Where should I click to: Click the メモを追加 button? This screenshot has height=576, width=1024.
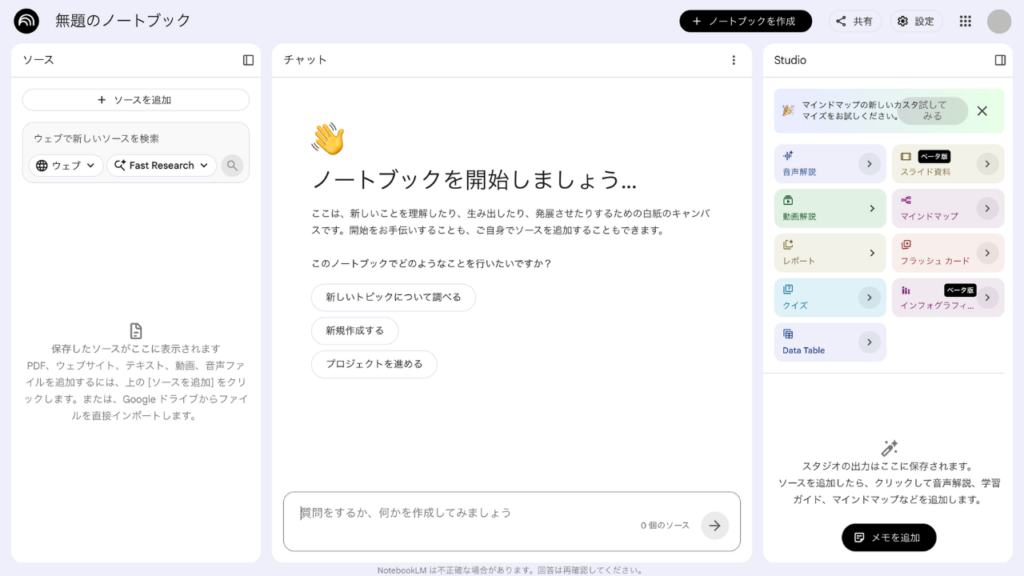889,537
